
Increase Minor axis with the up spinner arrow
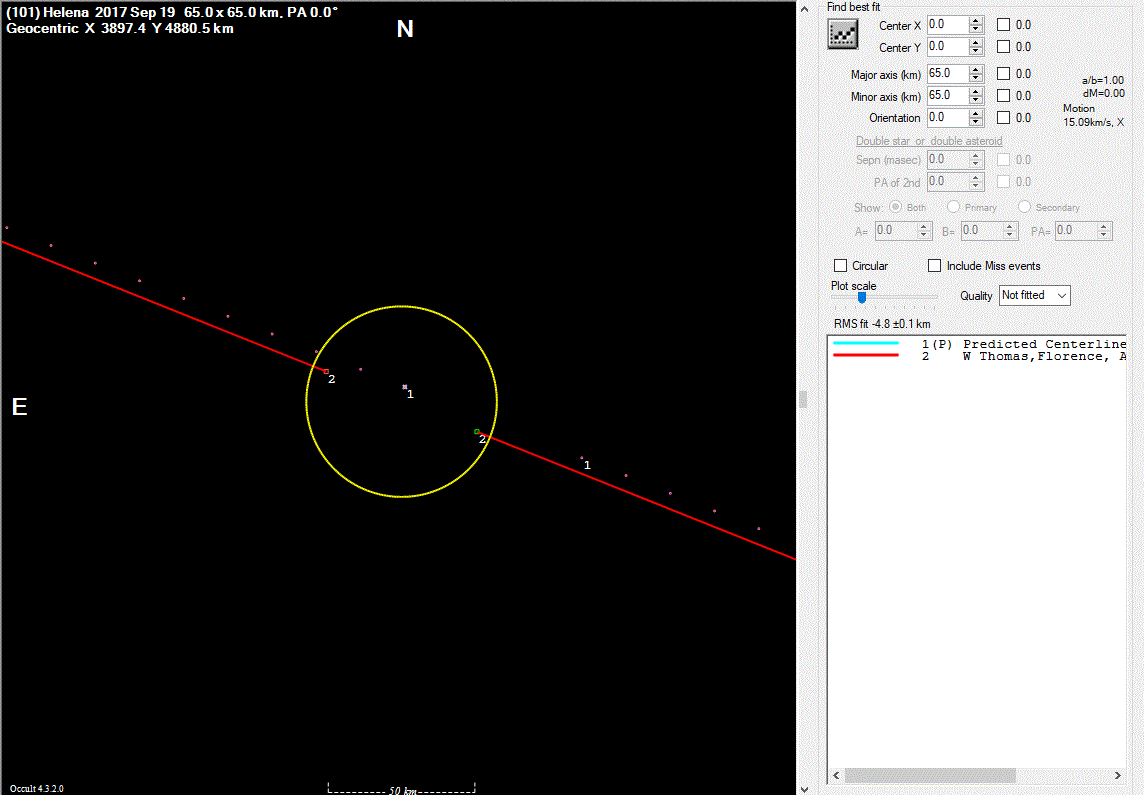(976, 91)
